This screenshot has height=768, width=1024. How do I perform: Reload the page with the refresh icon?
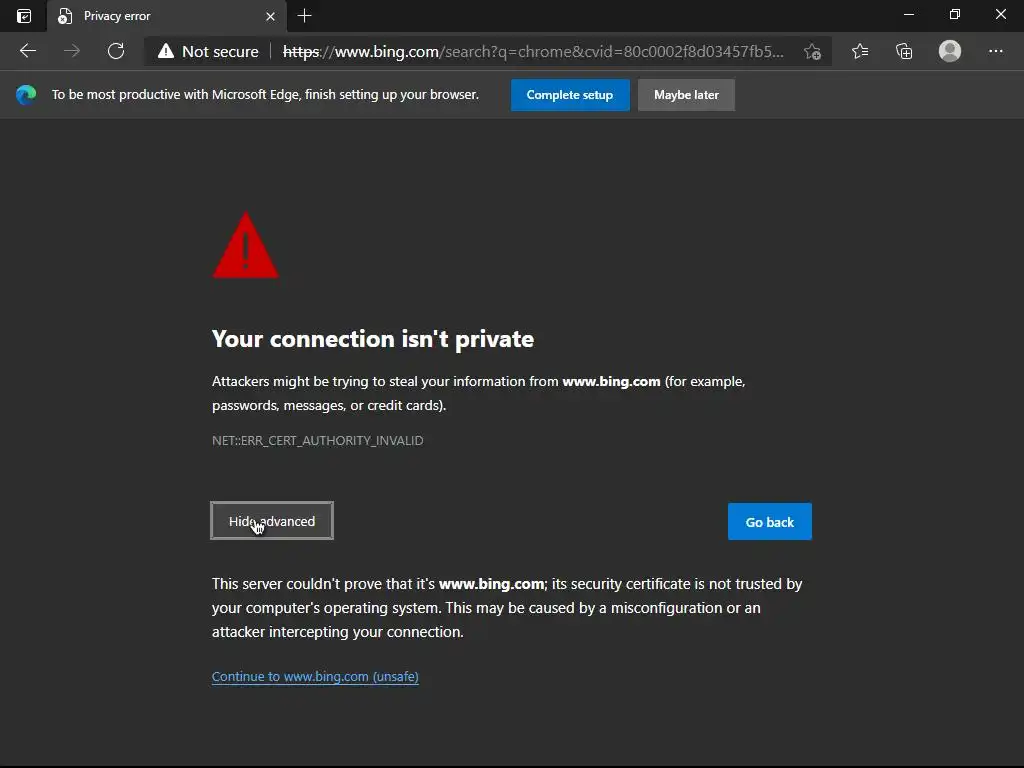pyautogui.click(x=116, y=51)
